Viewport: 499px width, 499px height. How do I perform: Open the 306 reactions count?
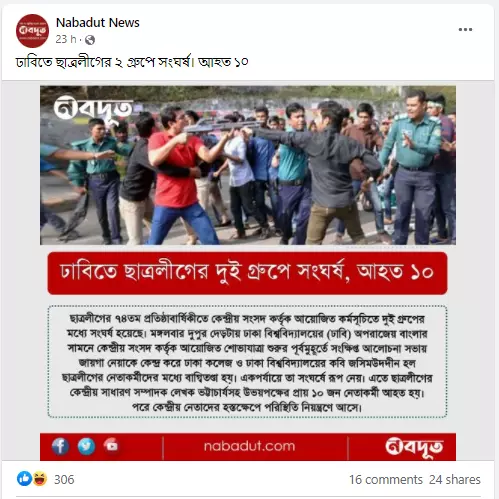point(64,480)
